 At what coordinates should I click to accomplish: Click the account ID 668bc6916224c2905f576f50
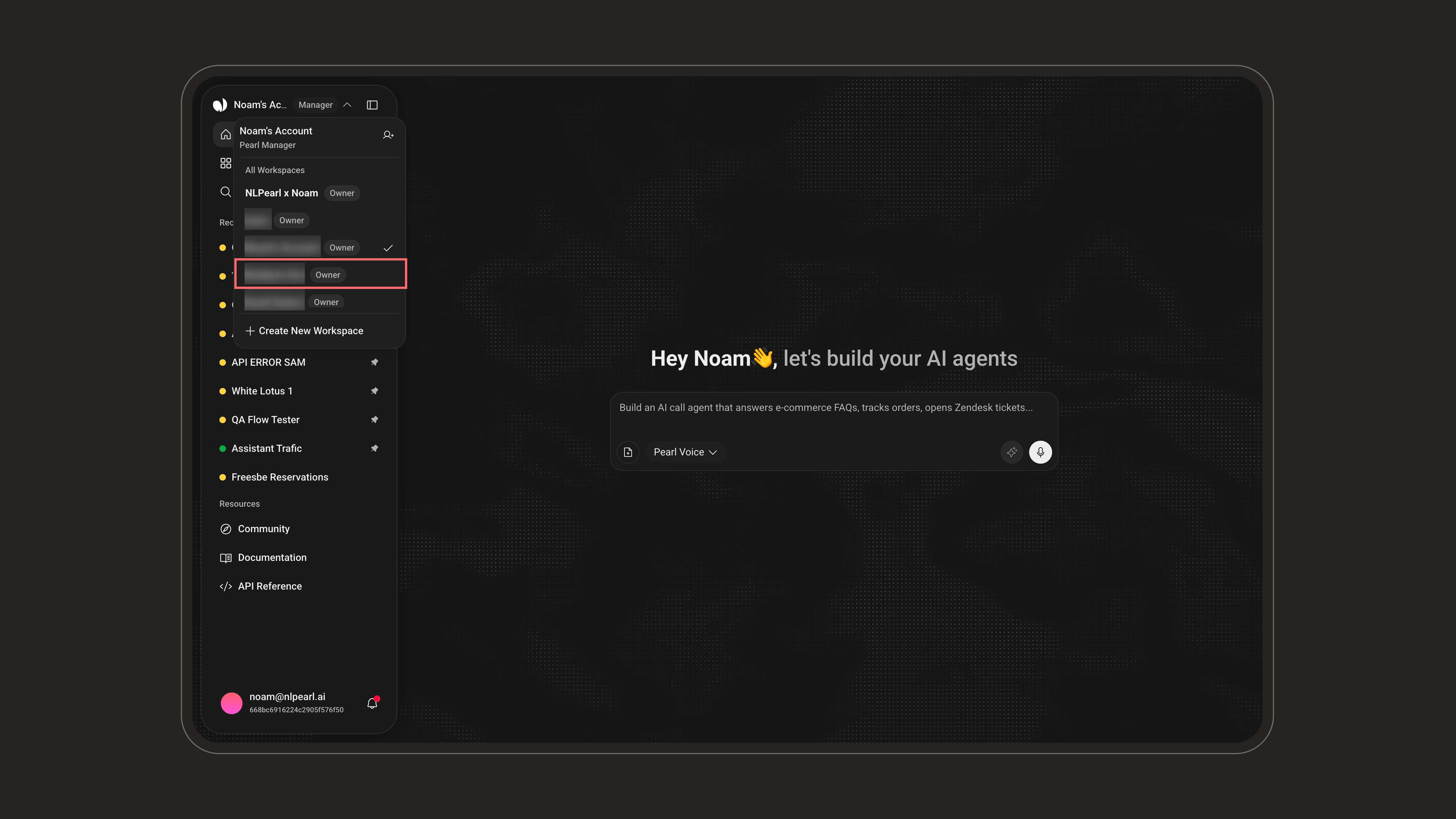tap(296, 710)
